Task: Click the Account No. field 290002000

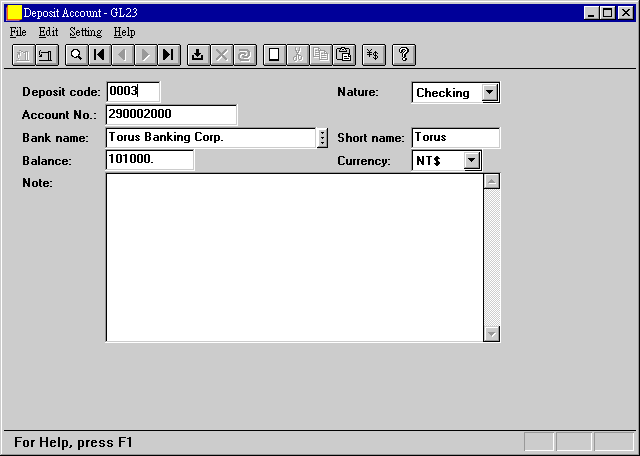Action: [x=171, y=114]
